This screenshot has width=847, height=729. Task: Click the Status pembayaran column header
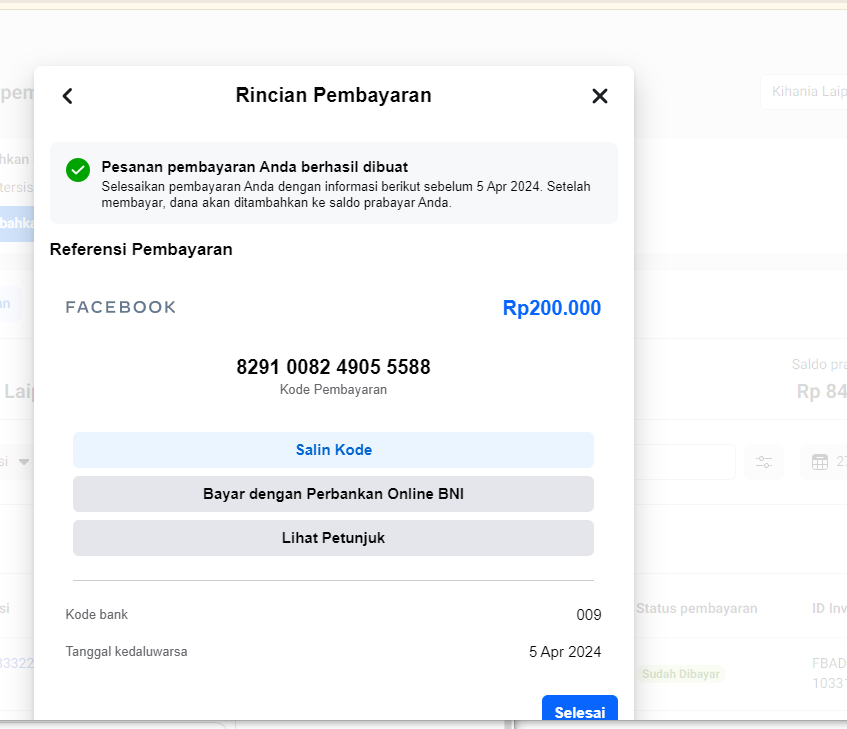coord(696,609)
